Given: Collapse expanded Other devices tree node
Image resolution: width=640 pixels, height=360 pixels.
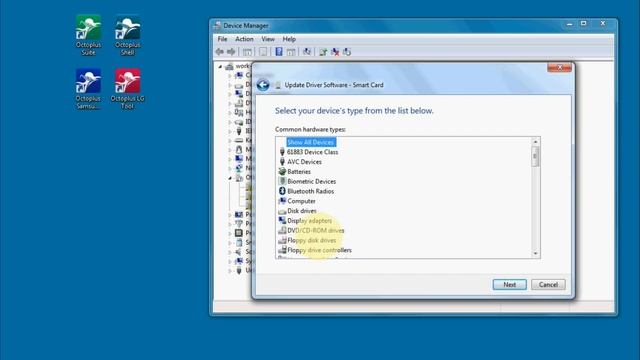Looking at the screenshot, I should pyautogui.click(x=230, y=178).
